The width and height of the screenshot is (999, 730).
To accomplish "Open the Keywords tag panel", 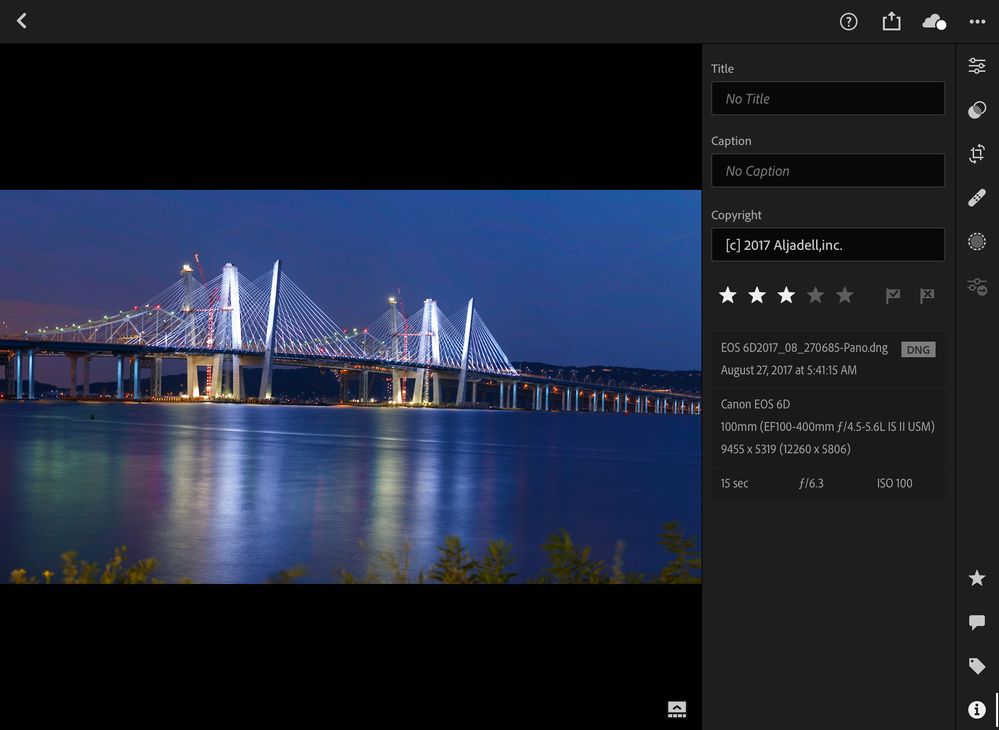I will [977, 666].
